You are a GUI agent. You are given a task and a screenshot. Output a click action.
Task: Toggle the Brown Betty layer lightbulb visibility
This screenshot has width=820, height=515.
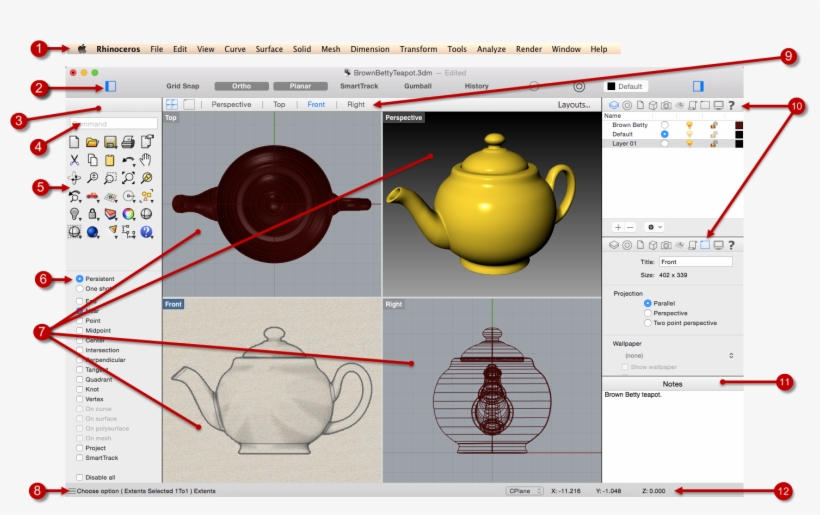[689, 125]
